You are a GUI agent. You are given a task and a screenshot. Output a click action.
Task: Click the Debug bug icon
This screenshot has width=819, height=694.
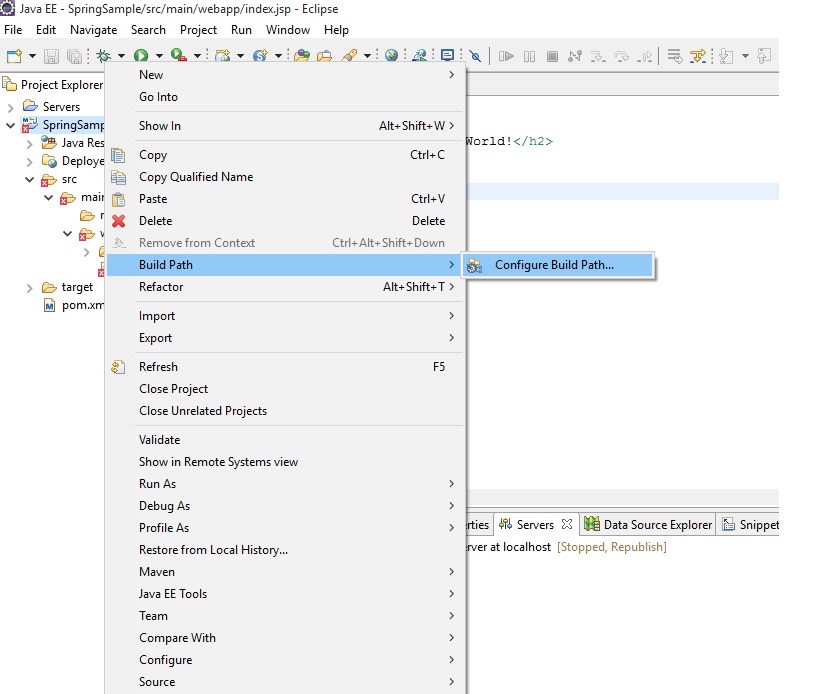tap(103, 55)
